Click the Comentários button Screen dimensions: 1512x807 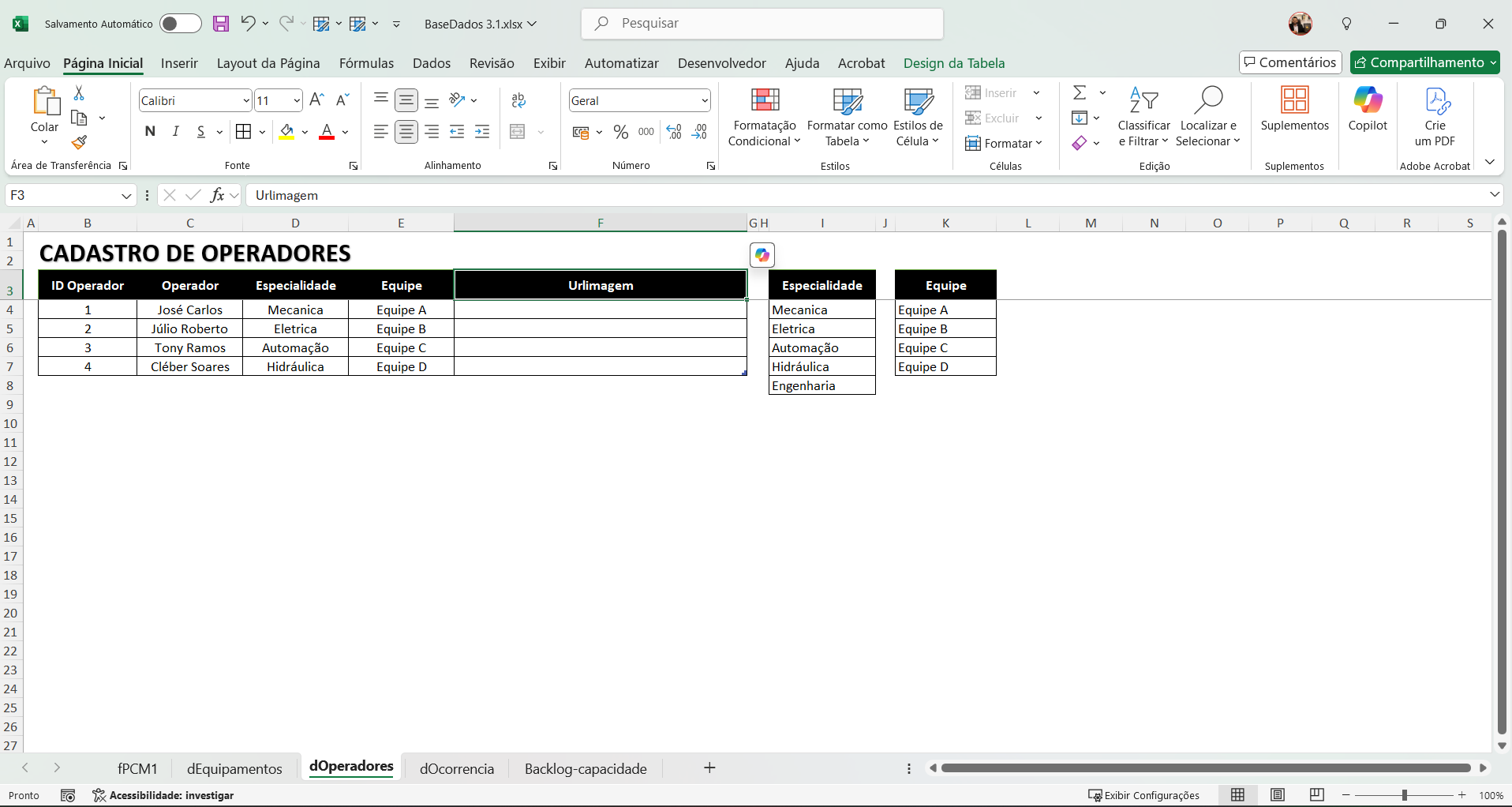coord(1289,62)
